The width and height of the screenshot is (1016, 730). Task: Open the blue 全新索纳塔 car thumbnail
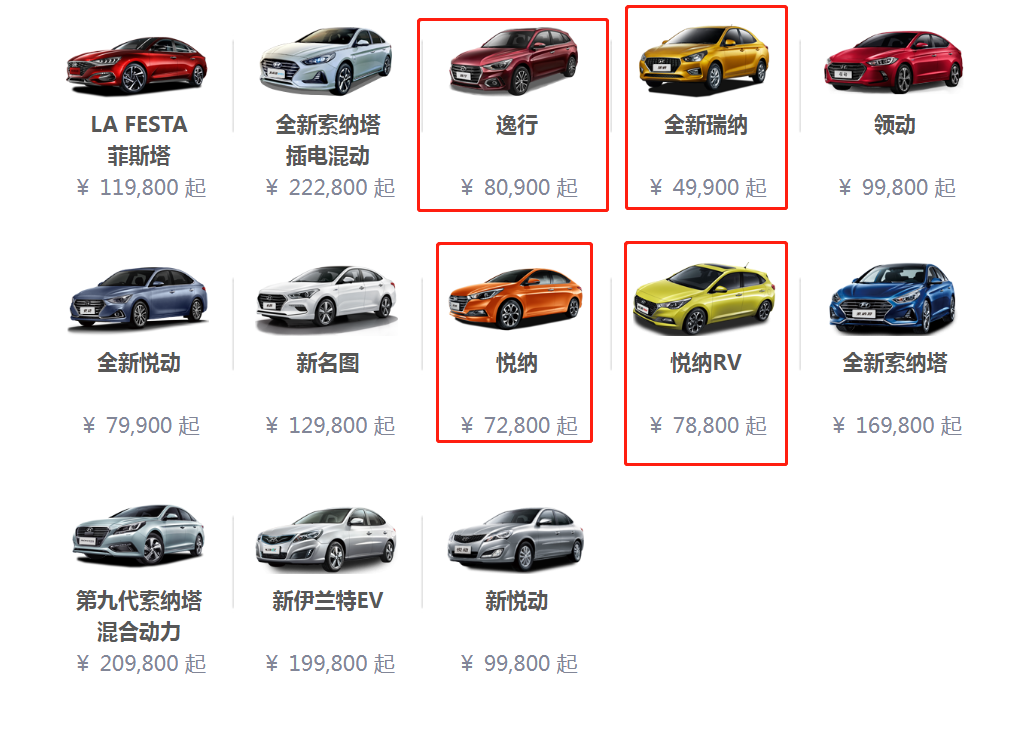click(893, 298)
